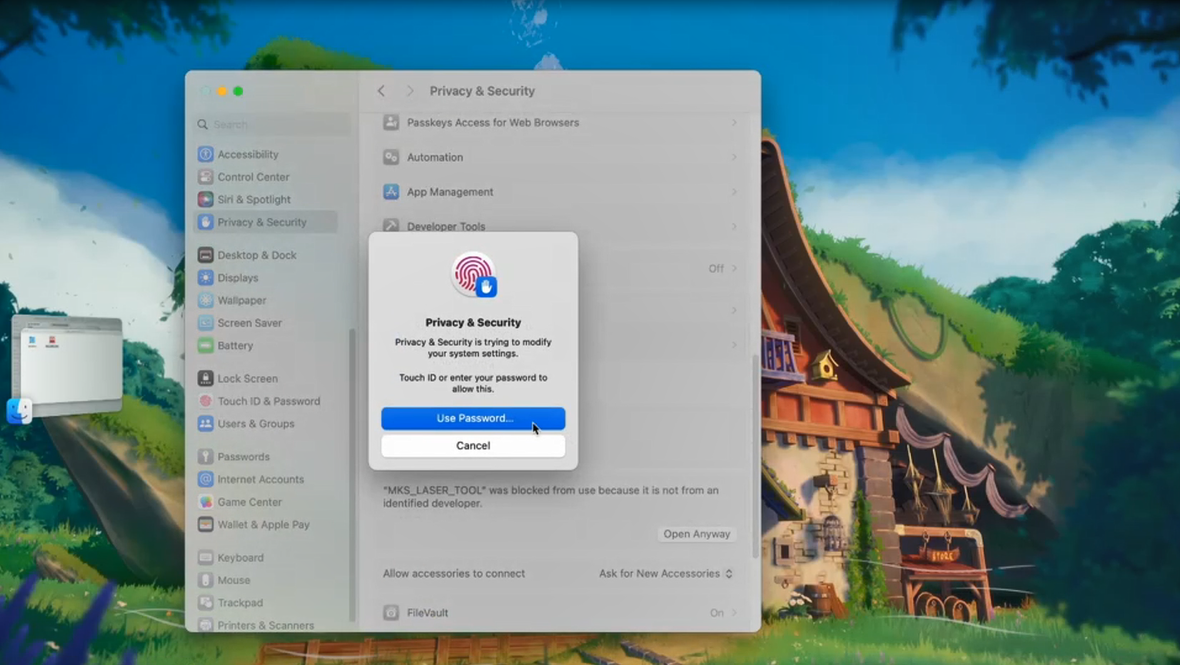This screenshot has height=665, width=1180.
Task: Click the Mouse sidebar icon
Action: (x=205, y=580)
